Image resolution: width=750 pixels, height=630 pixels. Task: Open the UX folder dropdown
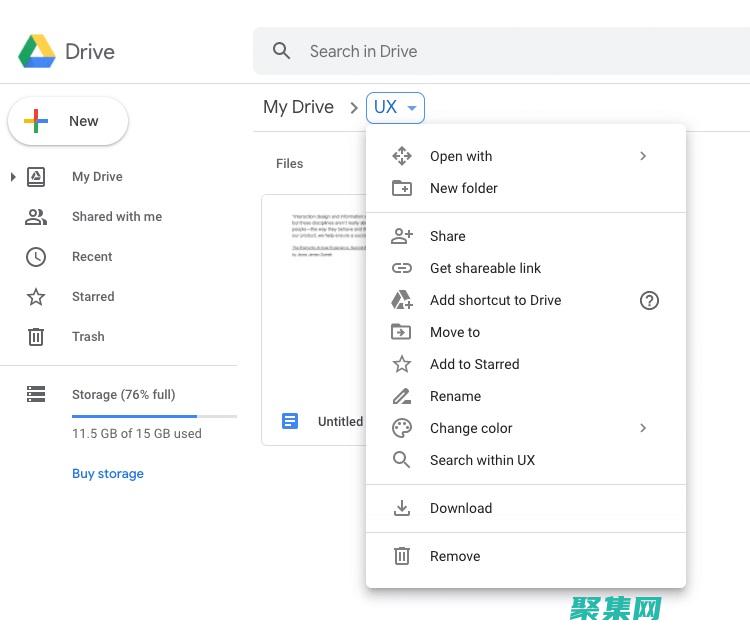click(x=396, y=108)
